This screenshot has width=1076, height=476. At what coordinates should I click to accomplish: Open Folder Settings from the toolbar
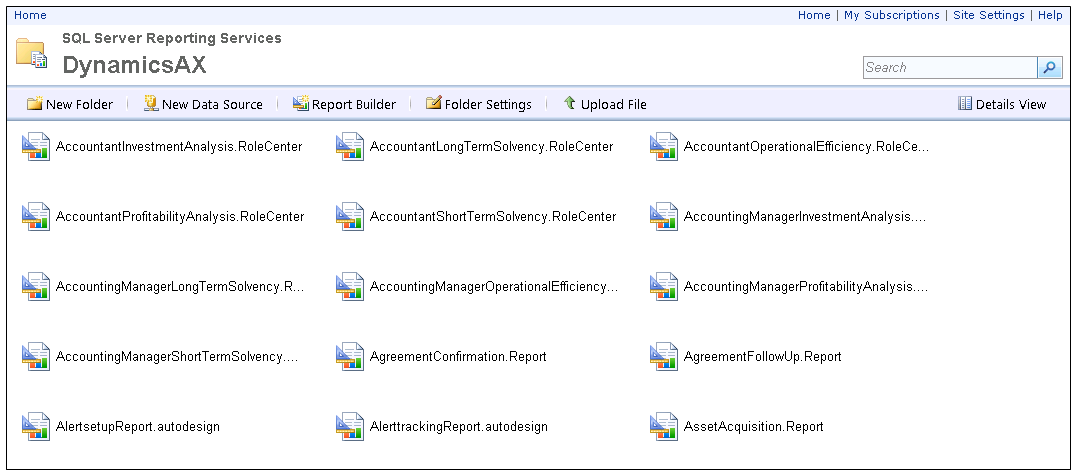pyautogui.click(x=478, y=104)
